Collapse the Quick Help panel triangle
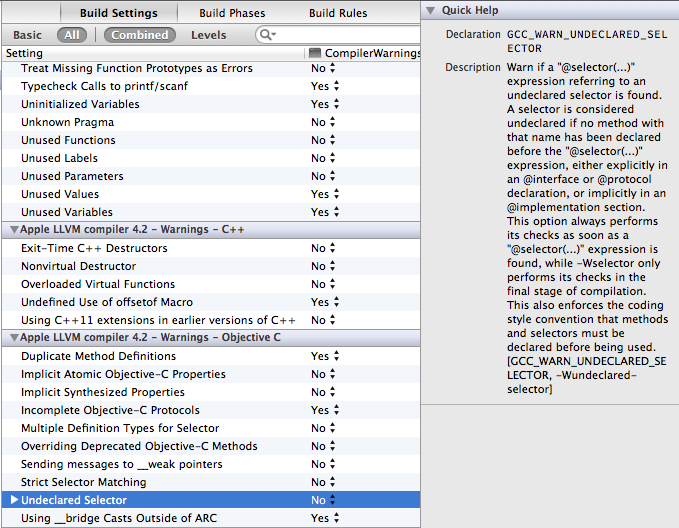679x528 pixels. click(x=430, y=11)
